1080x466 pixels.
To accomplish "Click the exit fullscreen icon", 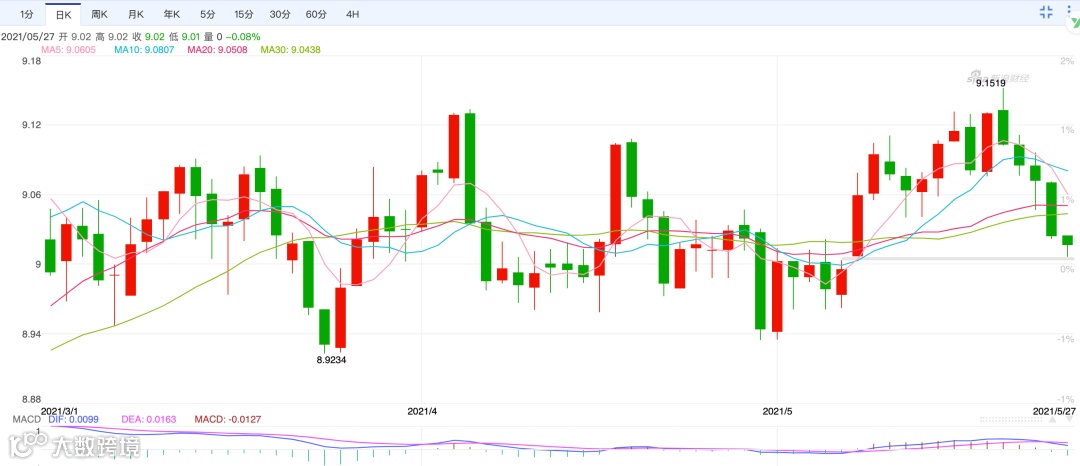I will (1046, 12).
